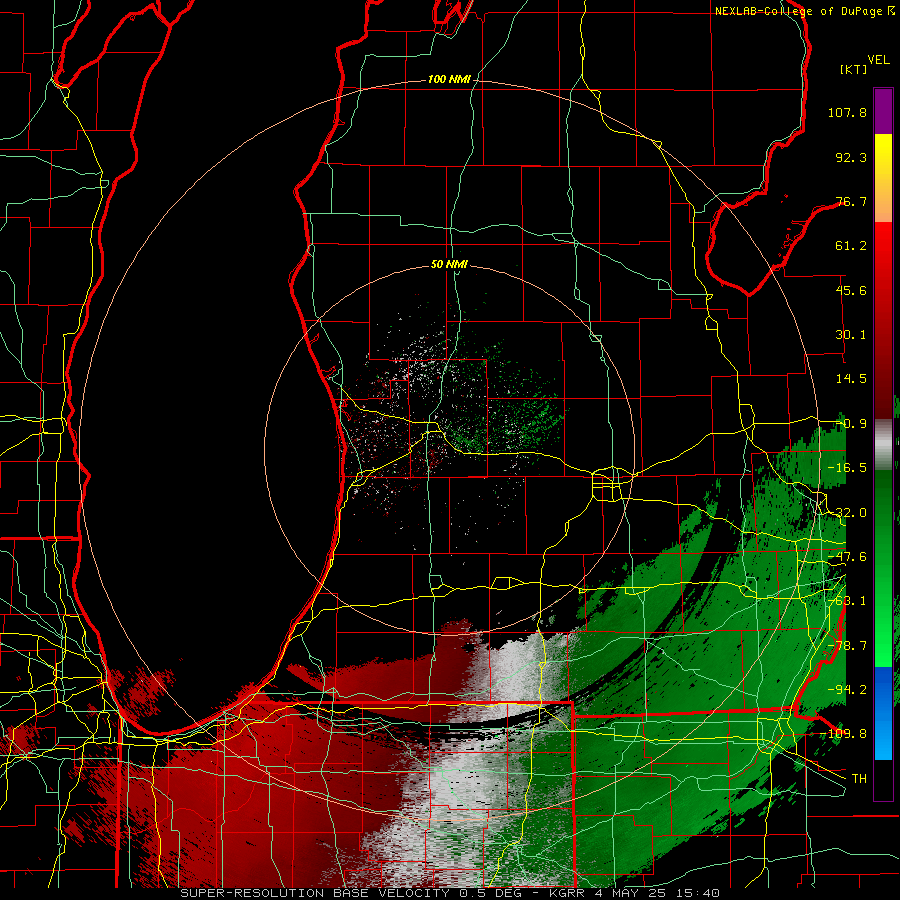Viewport: 900px width, 900px height.
Task: Click the VEL legend title
Action: coord(878,60)
